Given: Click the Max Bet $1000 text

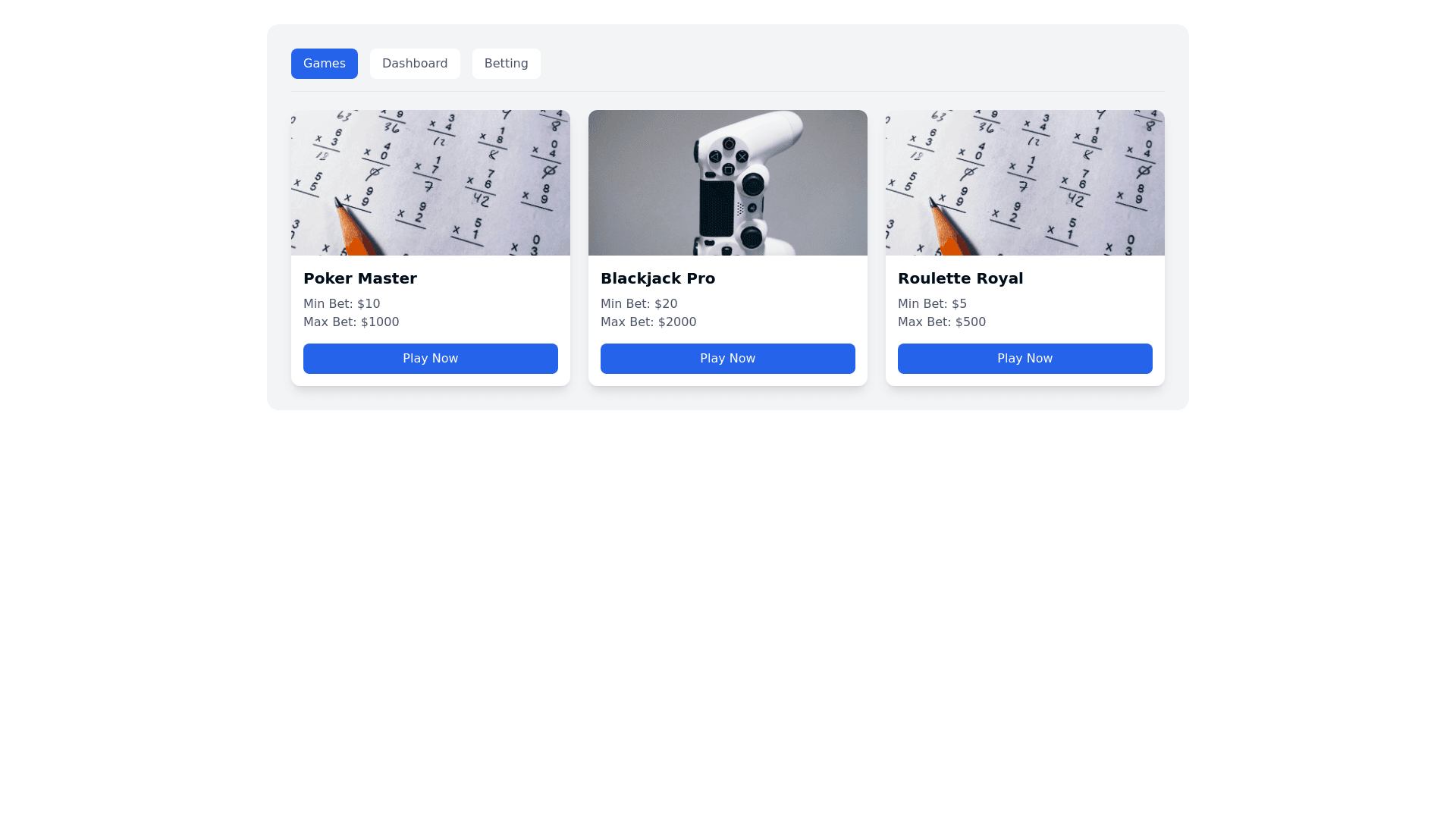Looking at the screenshot, I should click(x=351, y=322).
